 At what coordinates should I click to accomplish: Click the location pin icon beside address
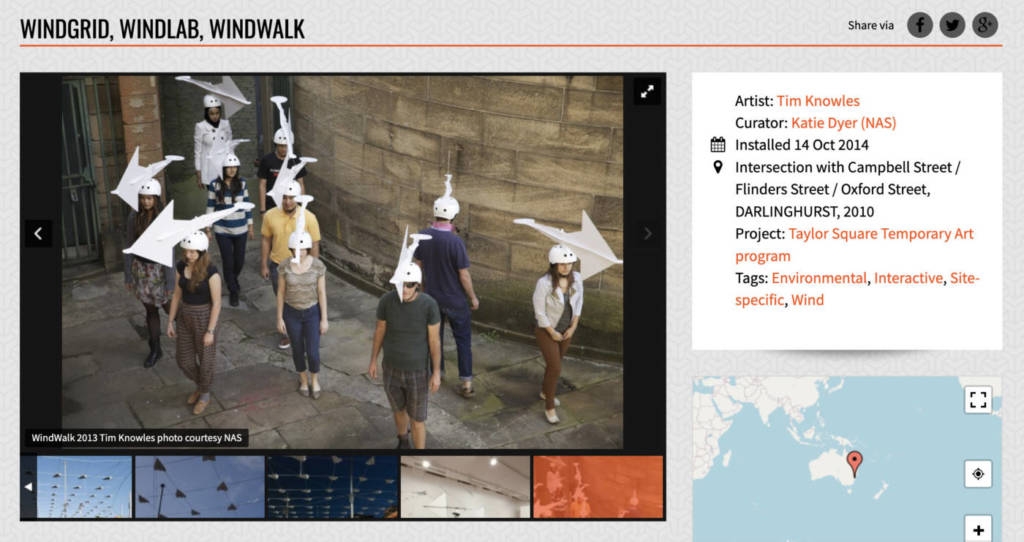pos(718,167)
